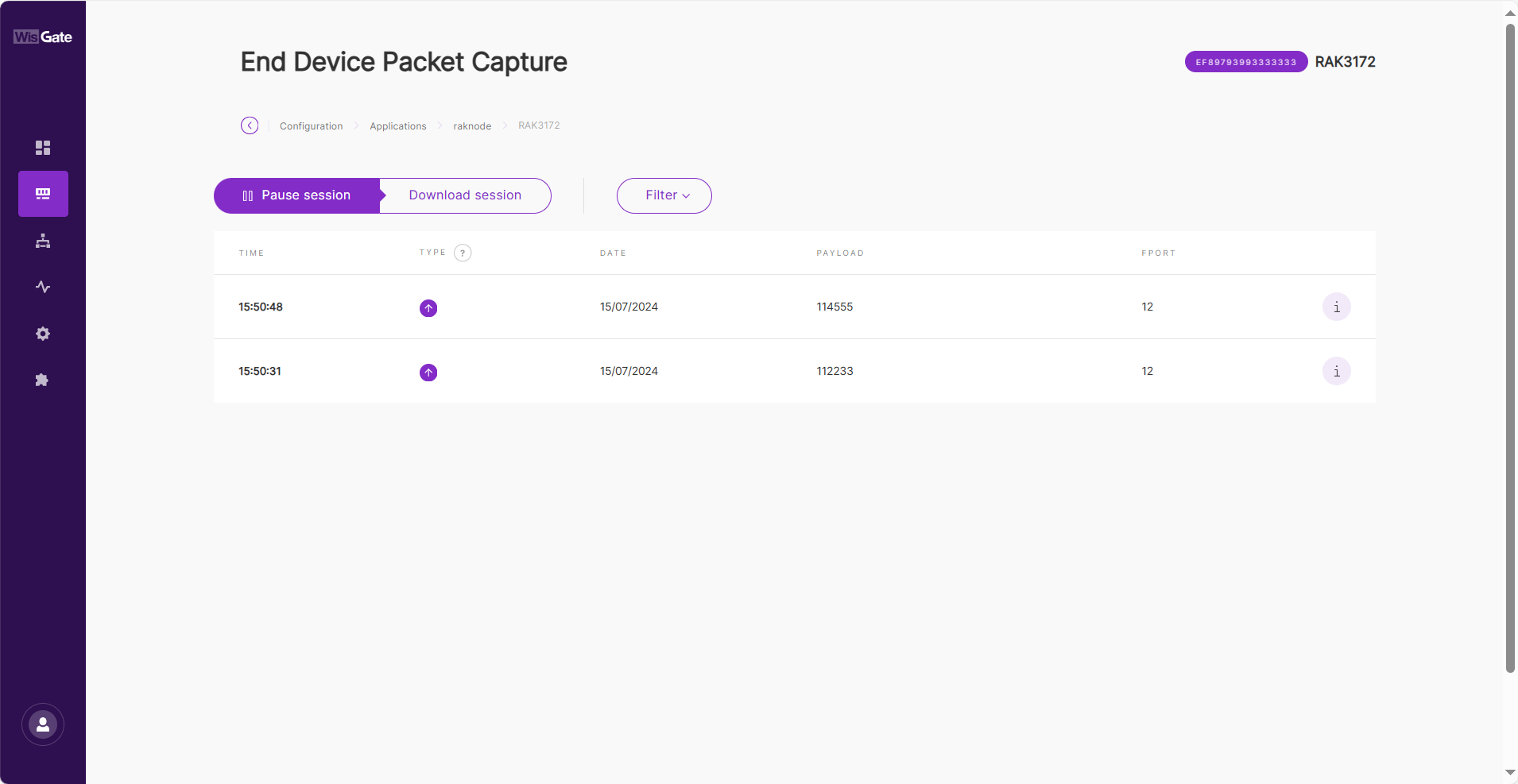The width and height of the screenshot is (1518, 784).
Task: Click the EF89793993333333 device EUI badge
Action: pyautogui.click(x=1246, y=62)
